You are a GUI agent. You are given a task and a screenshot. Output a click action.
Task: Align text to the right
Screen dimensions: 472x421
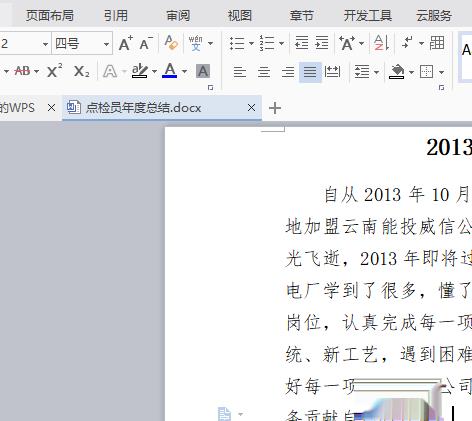[x=288, y=72]
